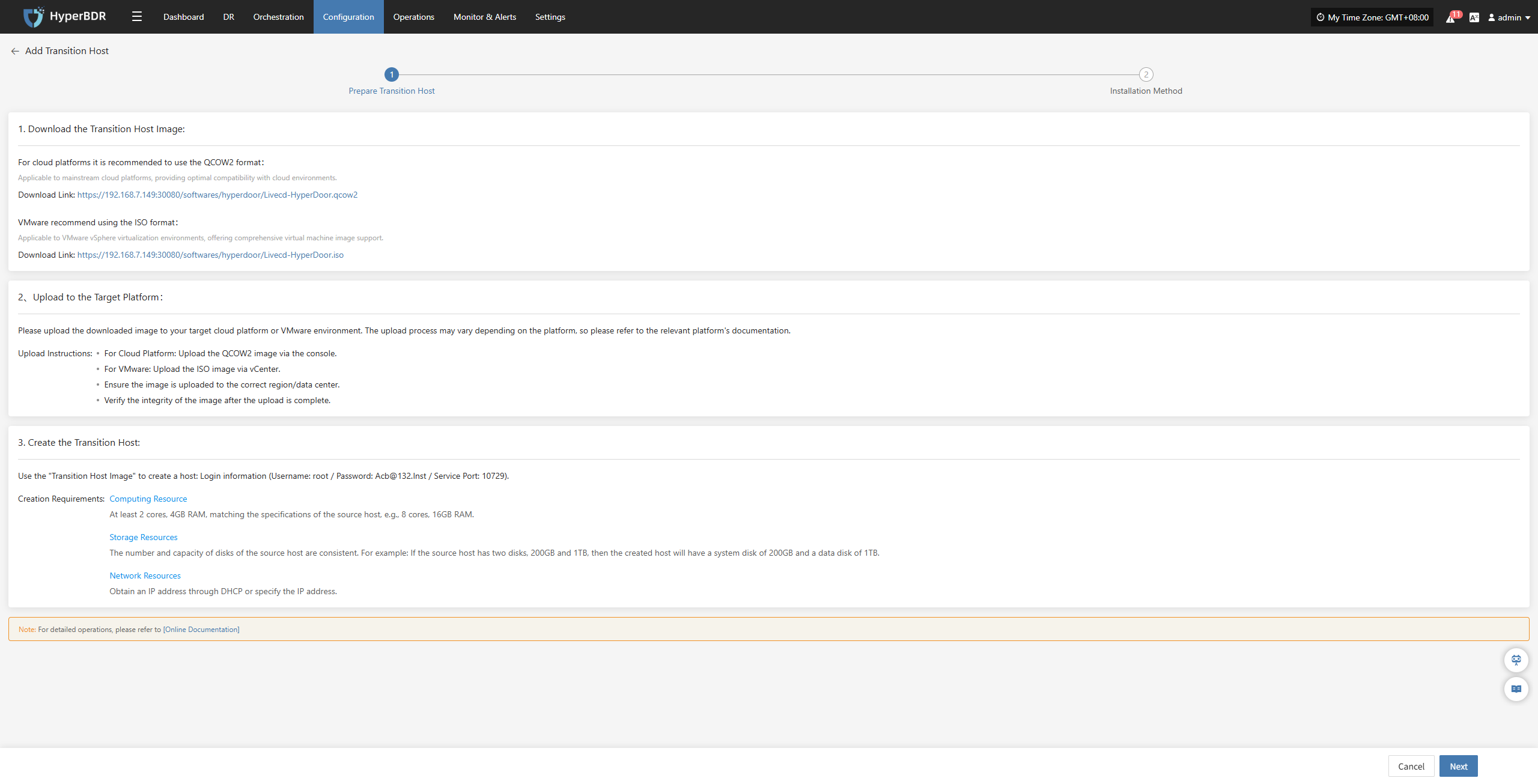Click the Cancel button

[x=1411, y=766]
